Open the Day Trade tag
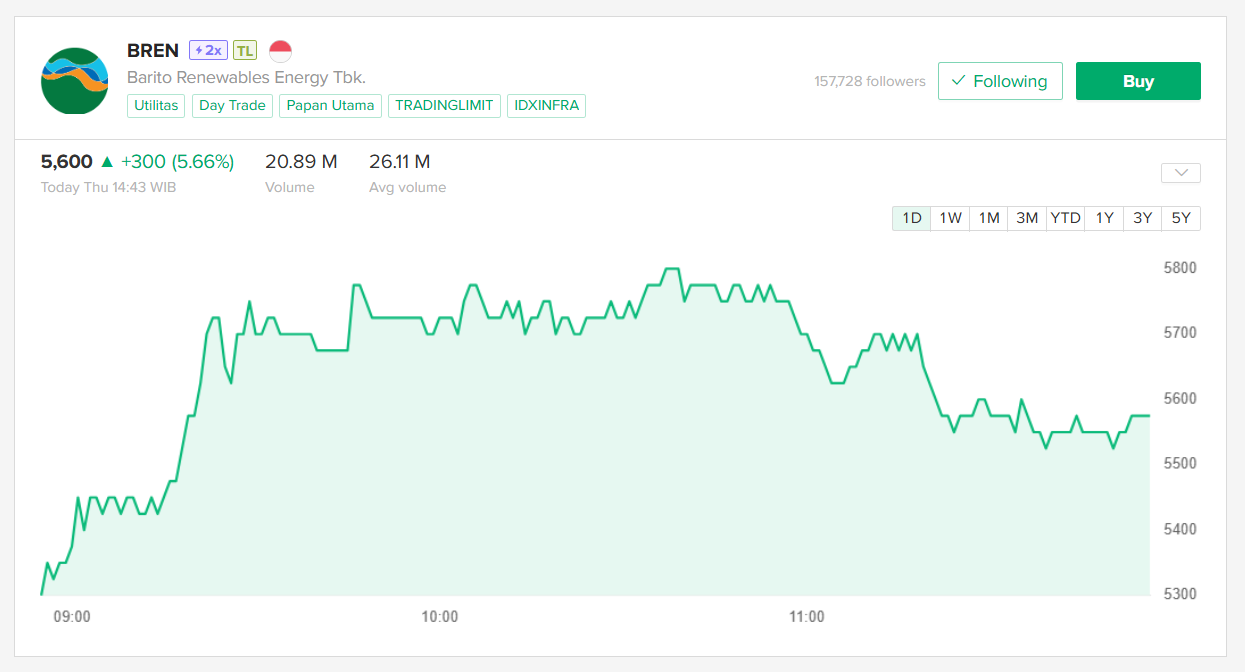This screenshot has width=1245, height=672. 232,105
